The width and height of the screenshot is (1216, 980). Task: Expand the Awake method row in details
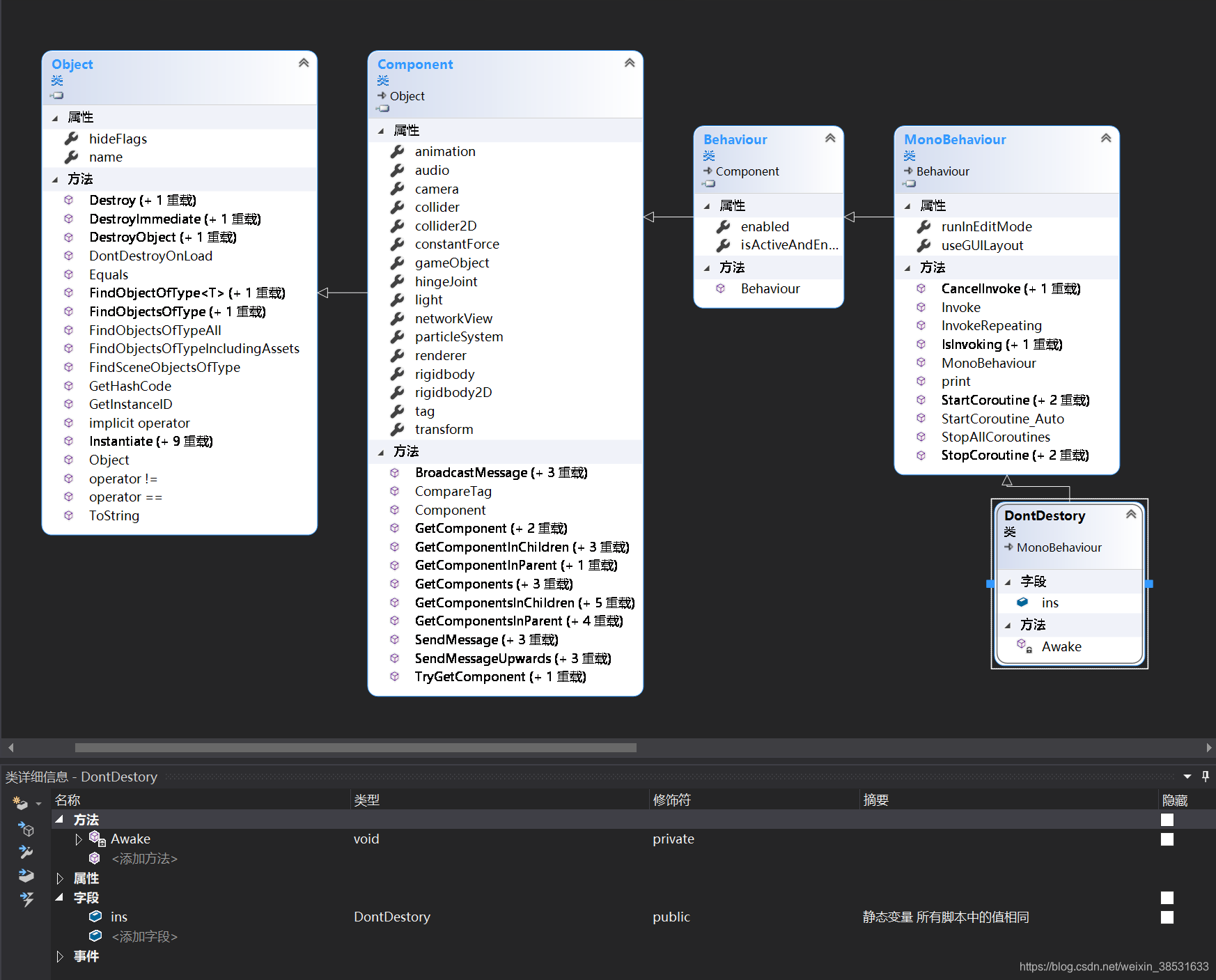click(x=79, y=839)
